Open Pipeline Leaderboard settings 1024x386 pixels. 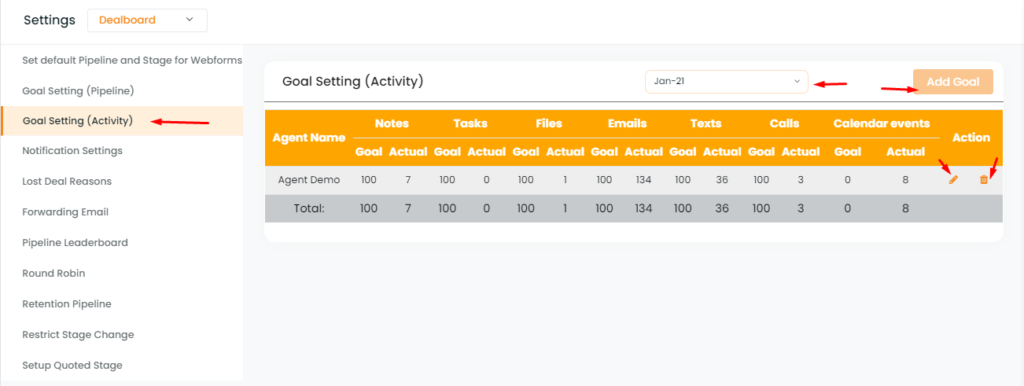point(75,243)
